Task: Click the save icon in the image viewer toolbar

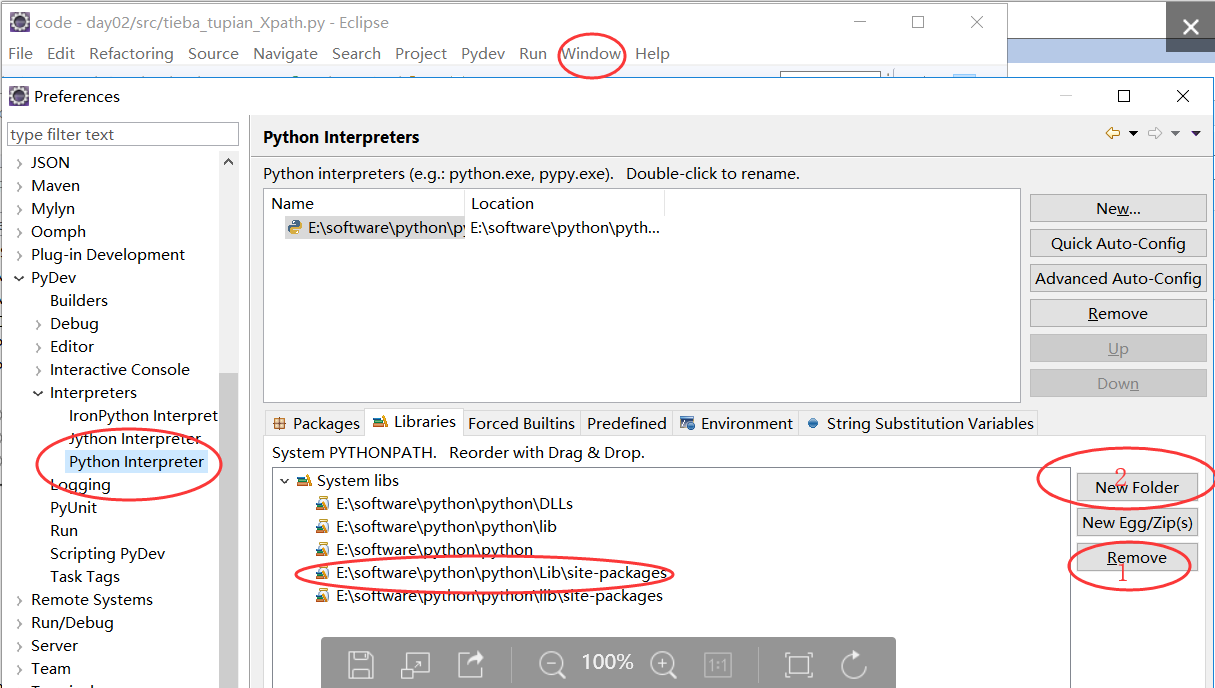Action: (361, 664)
